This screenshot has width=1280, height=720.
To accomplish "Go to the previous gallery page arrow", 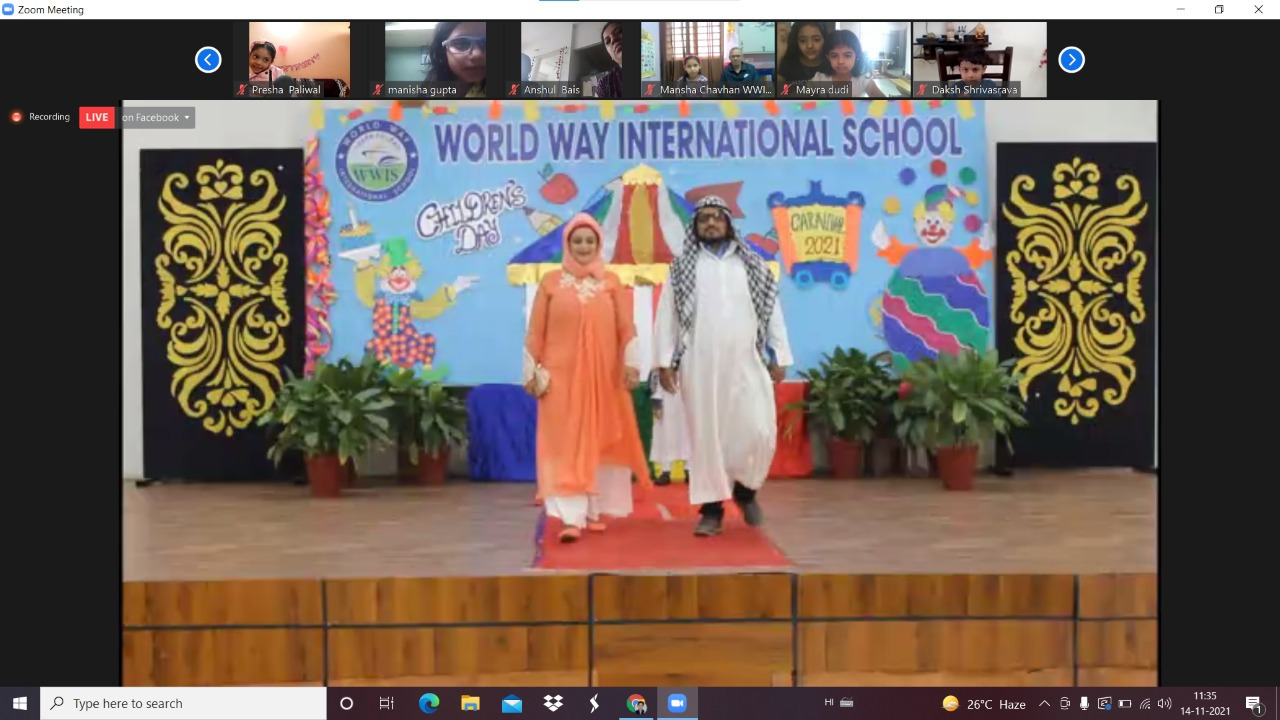I will pyautogui.click(x=208, y=60).
